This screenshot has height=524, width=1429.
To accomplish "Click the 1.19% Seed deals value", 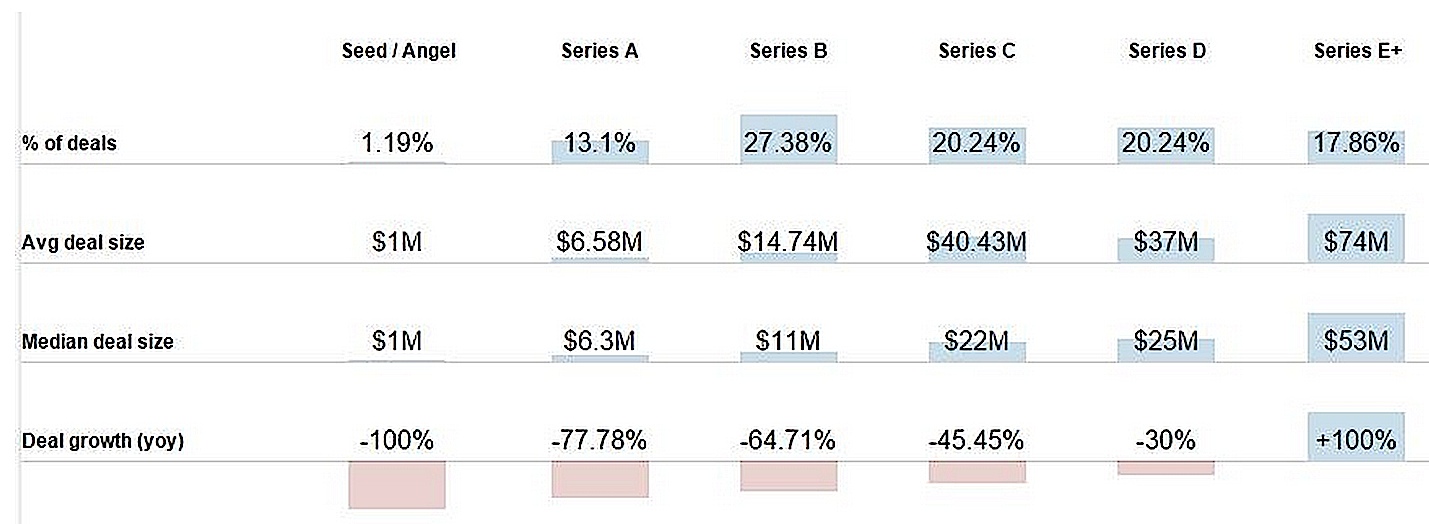I will [x=398, y=143].
